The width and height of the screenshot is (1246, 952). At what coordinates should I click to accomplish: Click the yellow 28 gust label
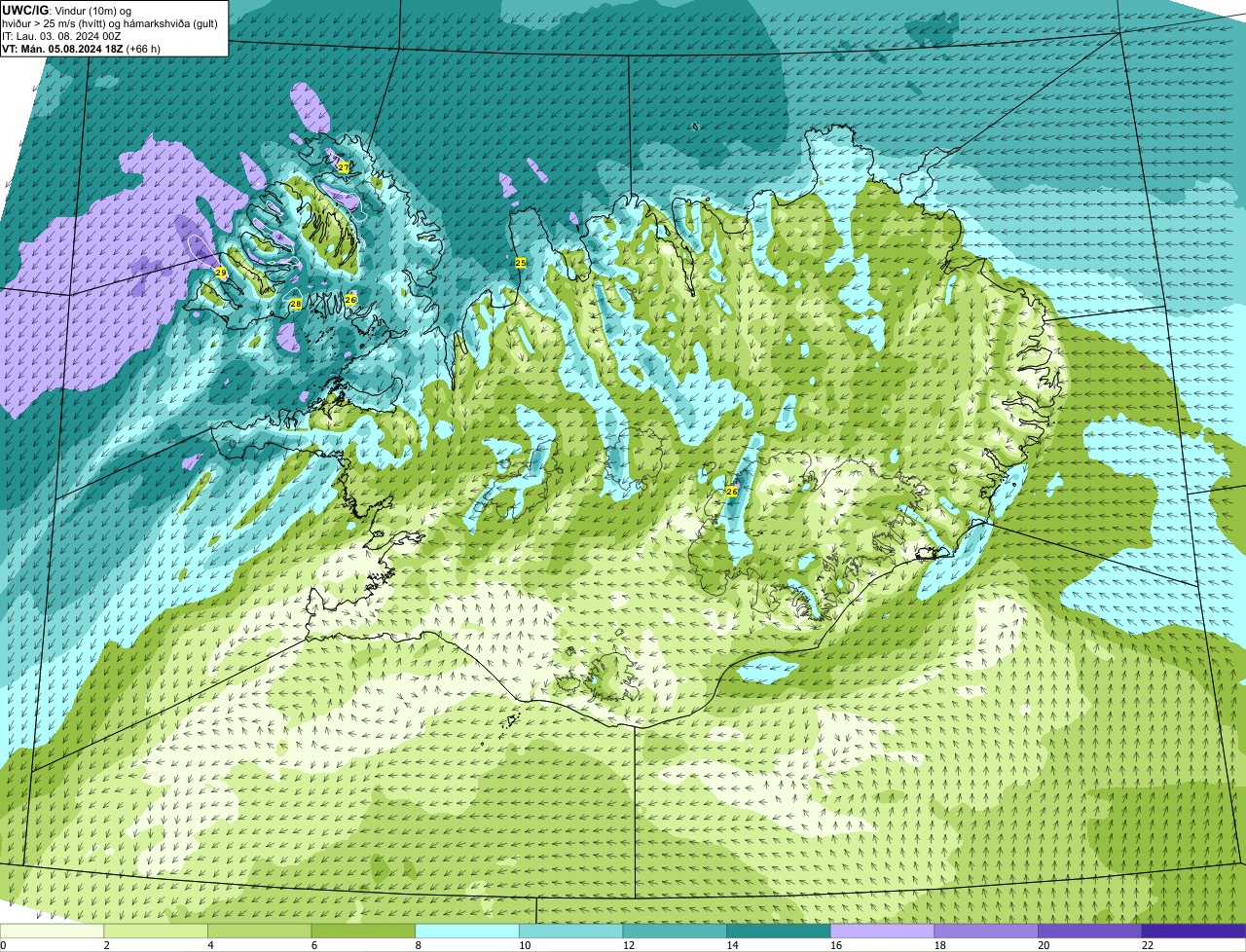click(295, 305)
